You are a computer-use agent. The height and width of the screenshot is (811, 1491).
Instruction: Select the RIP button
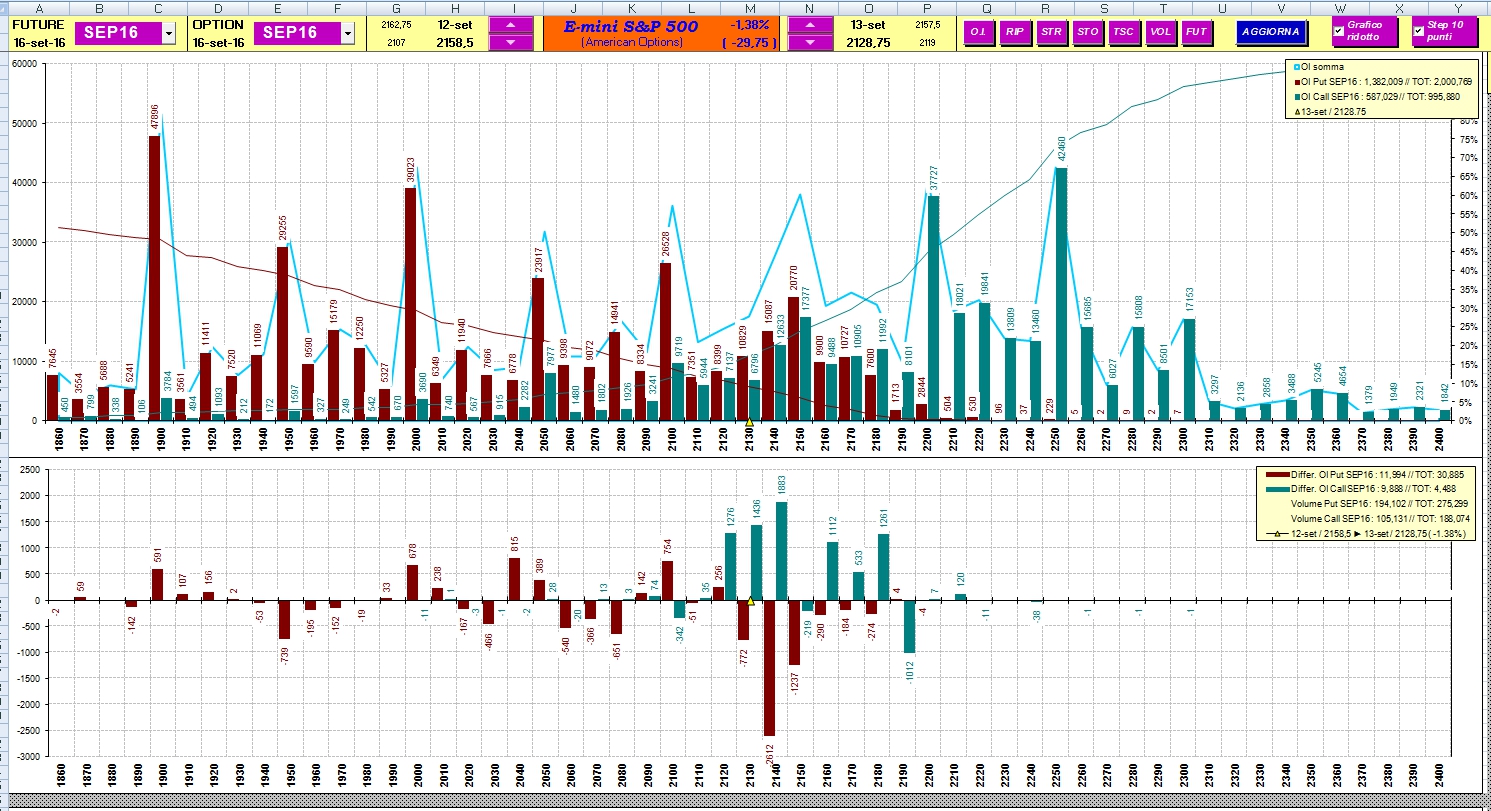tap(1015, 32)
